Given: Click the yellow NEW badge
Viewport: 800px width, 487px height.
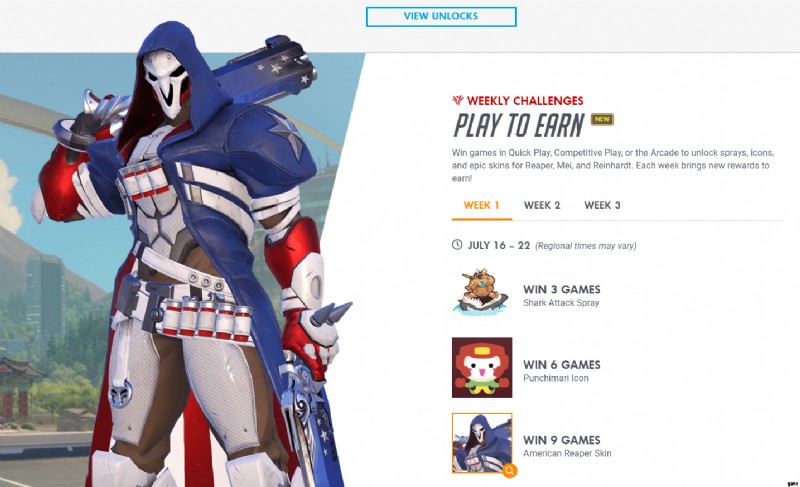Looking at the screenshot, I should coord(602,119).
